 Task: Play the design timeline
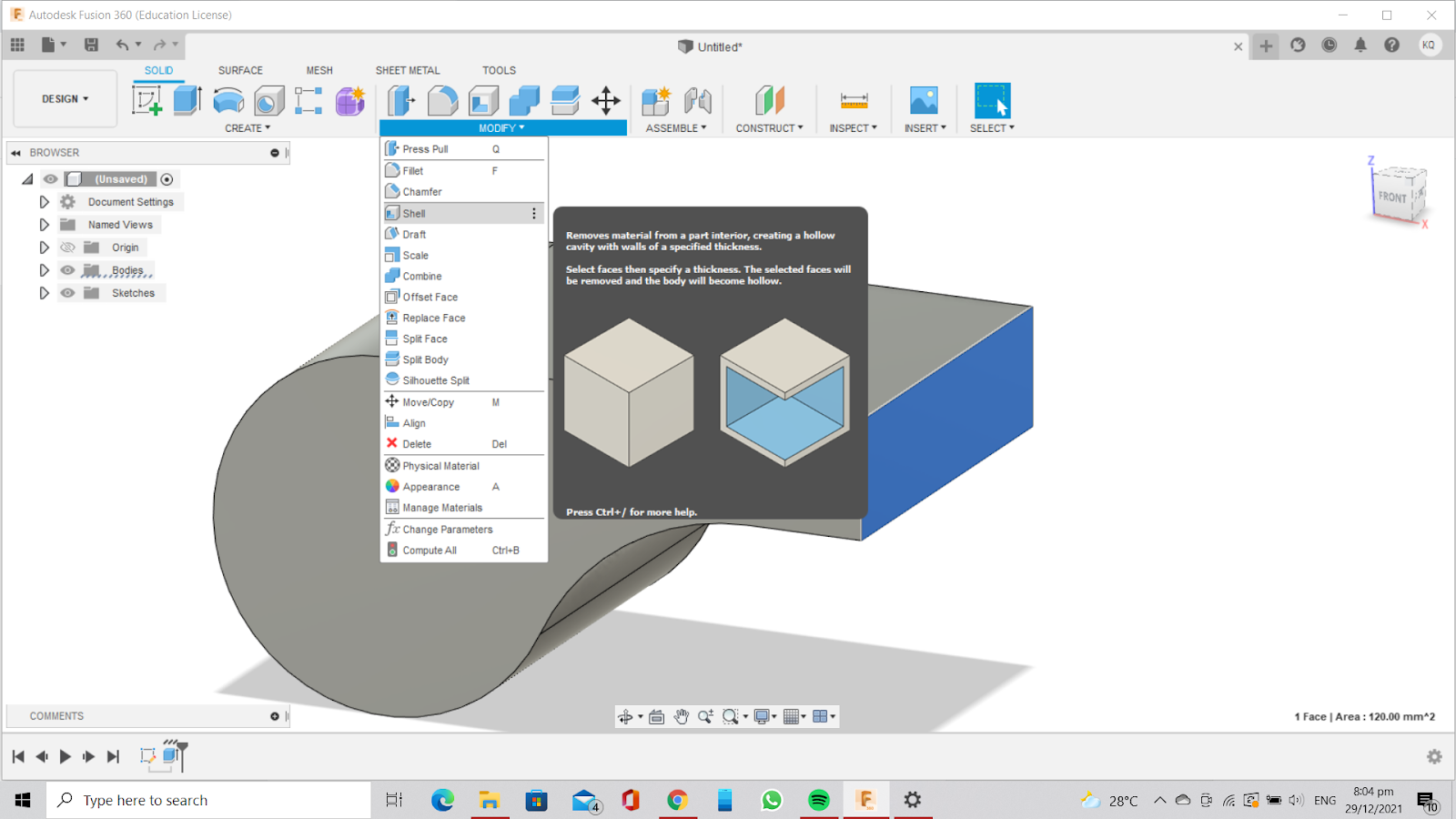pyautogui.click(x=66, y=756)
